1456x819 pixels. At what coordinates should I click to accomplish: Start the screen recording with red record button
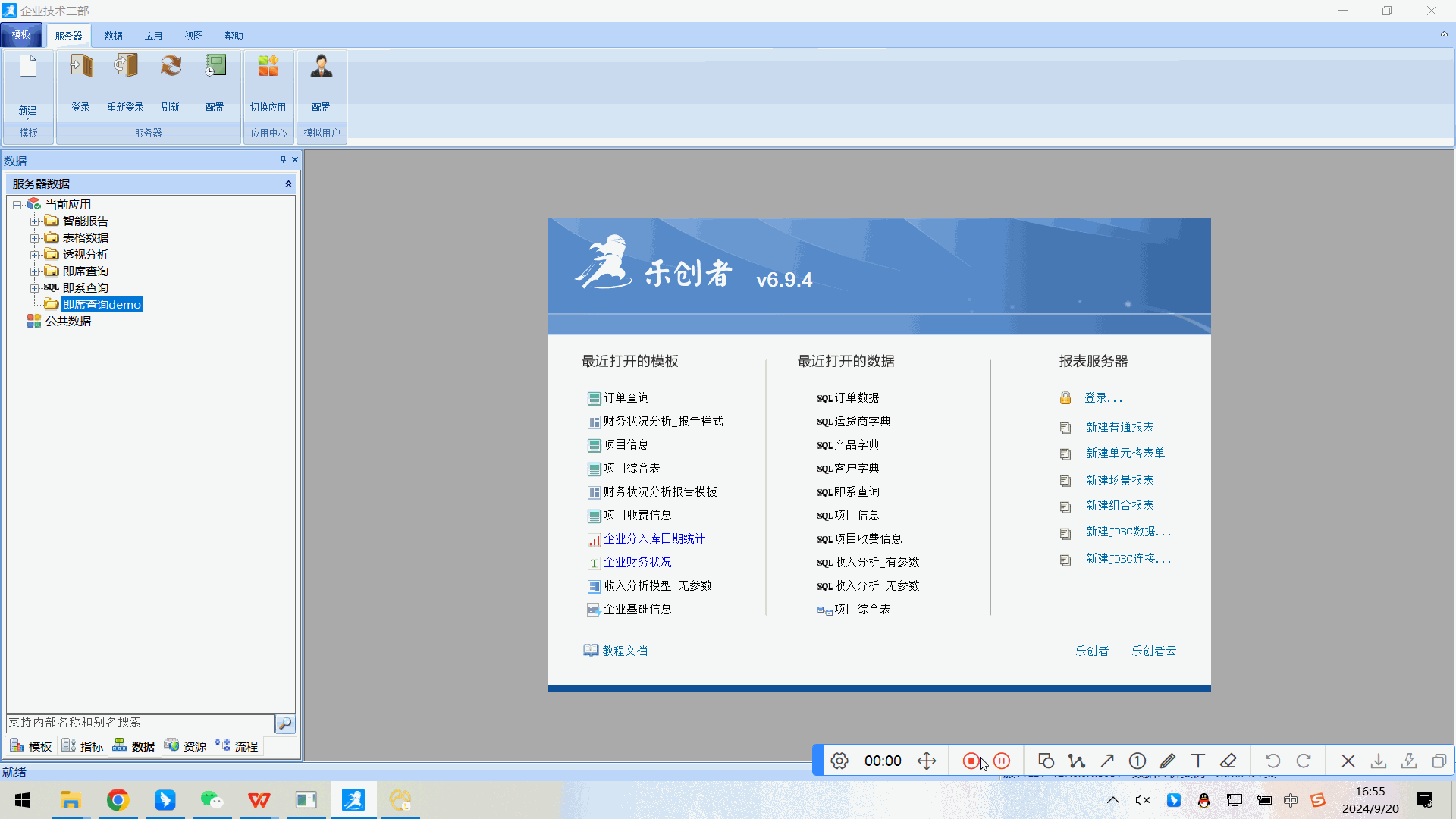click(971, 761)
